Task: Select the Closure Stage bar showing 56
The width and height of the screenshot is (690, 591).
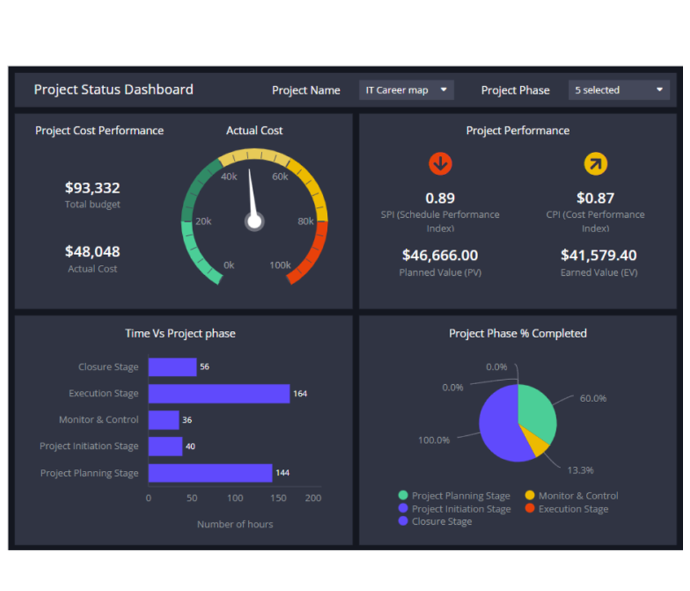Action: click(172, 367)
